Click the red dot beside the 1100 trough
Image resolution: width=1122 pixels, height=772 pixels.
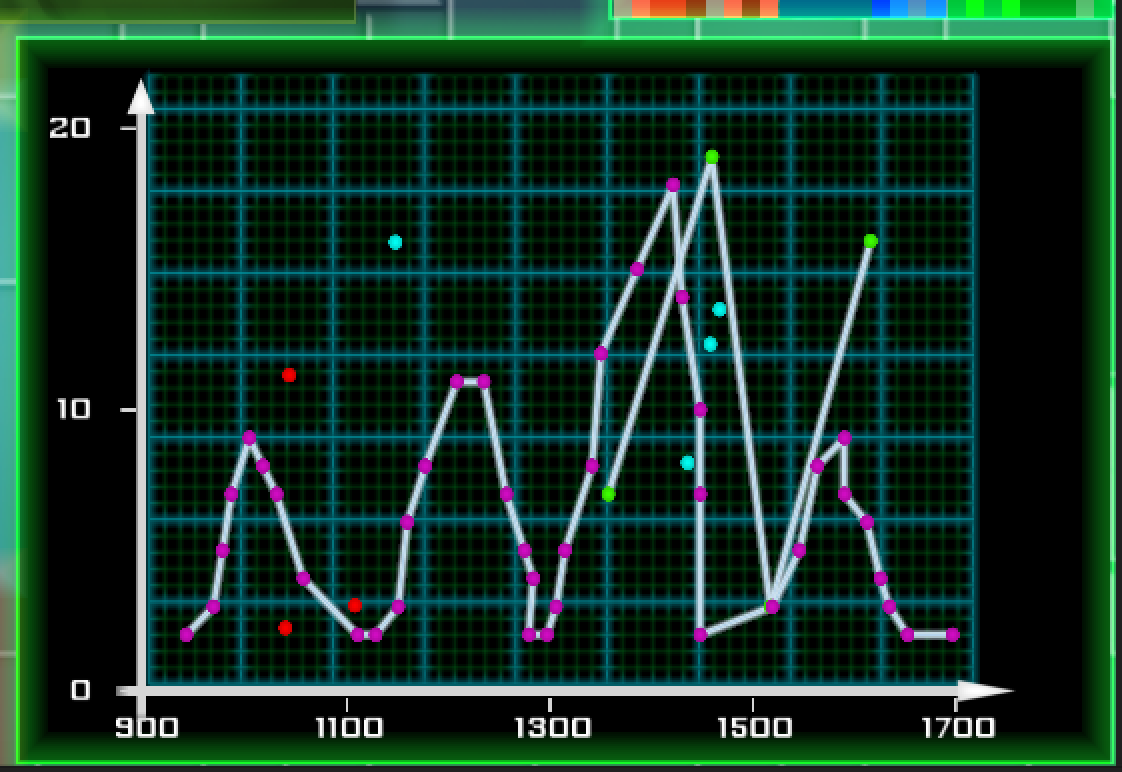click(x=355, y=605)
